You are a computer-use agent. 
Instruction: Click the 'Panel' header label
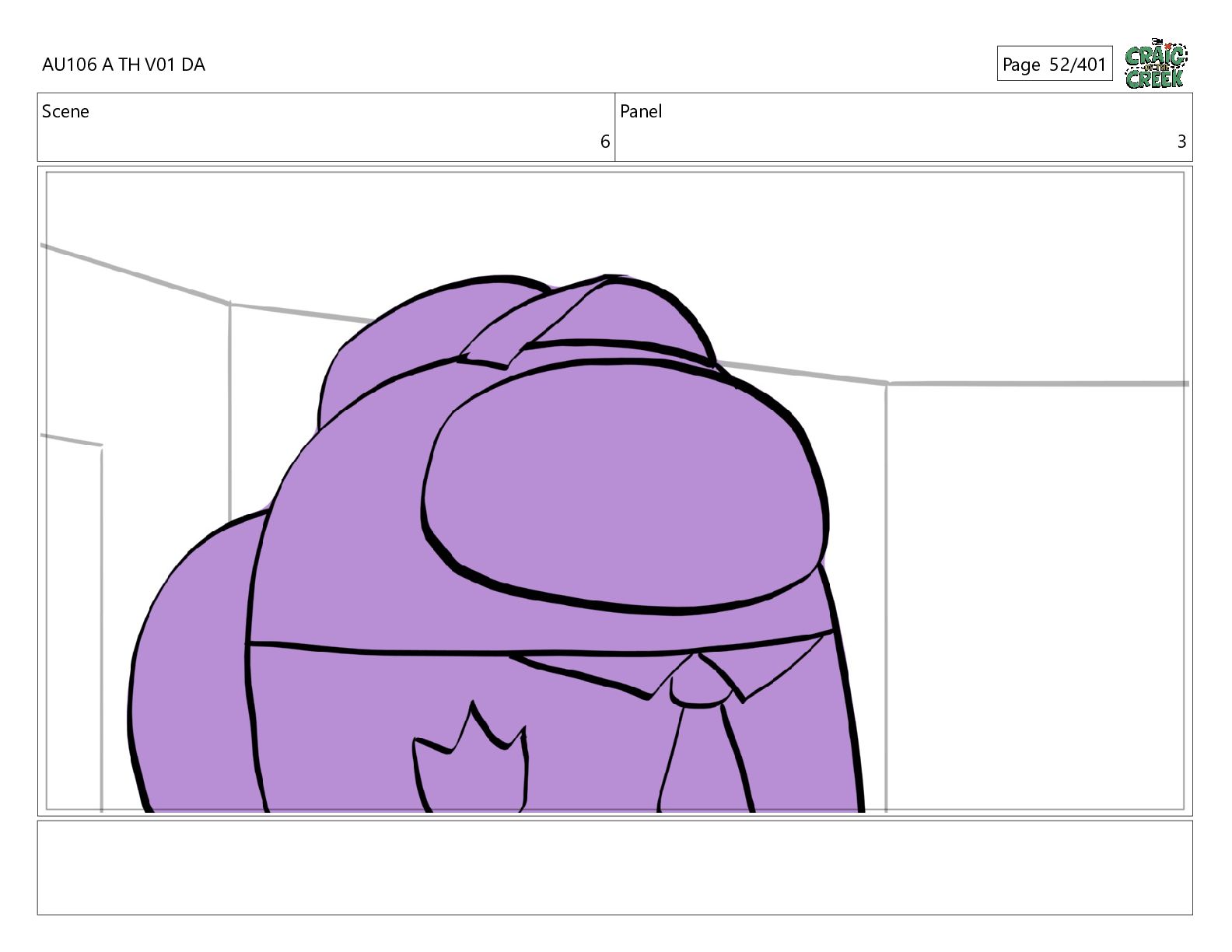point(641,111)
